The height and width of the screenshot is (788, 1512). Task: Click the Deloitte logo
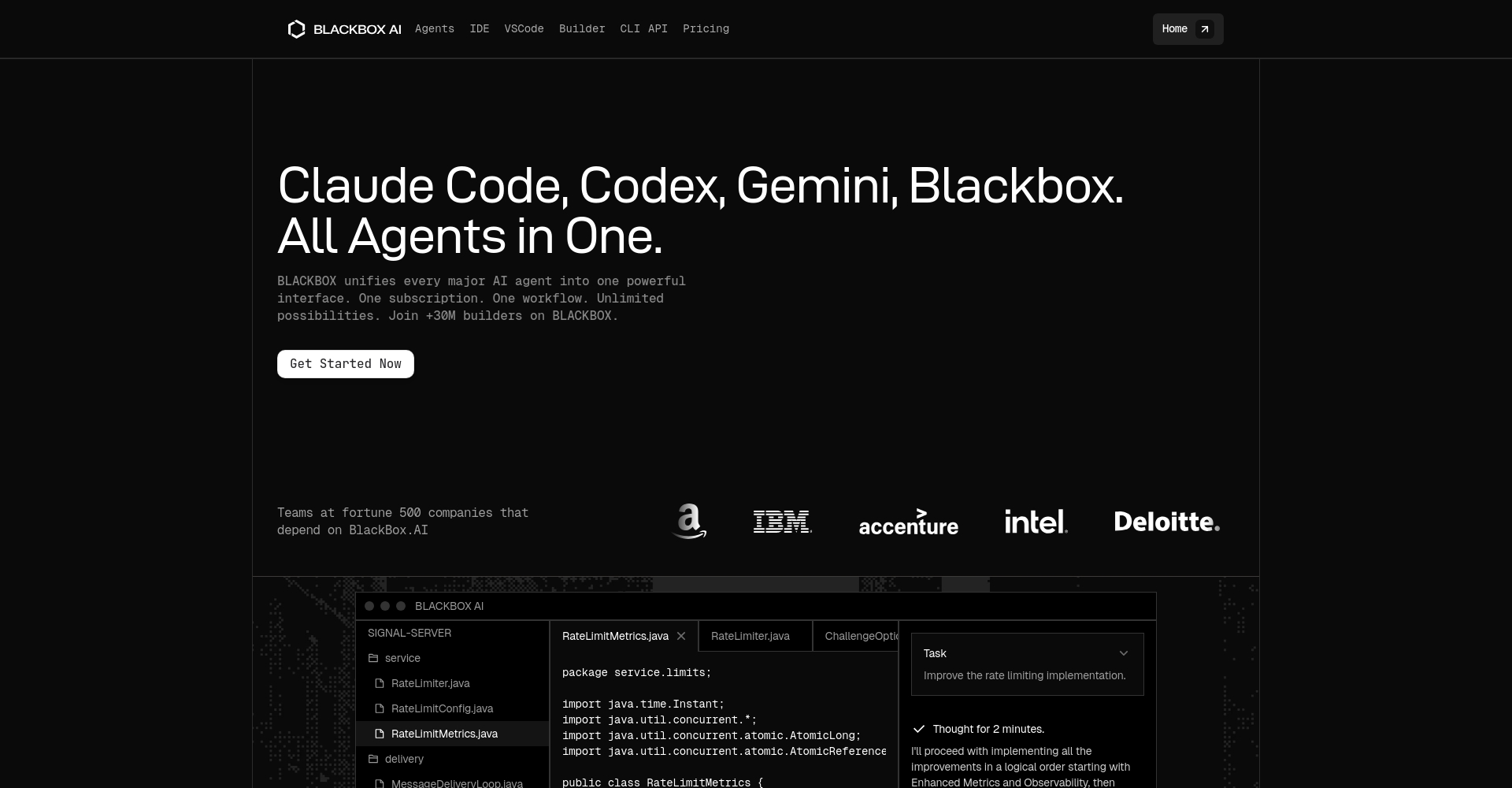click(1167, 521)
